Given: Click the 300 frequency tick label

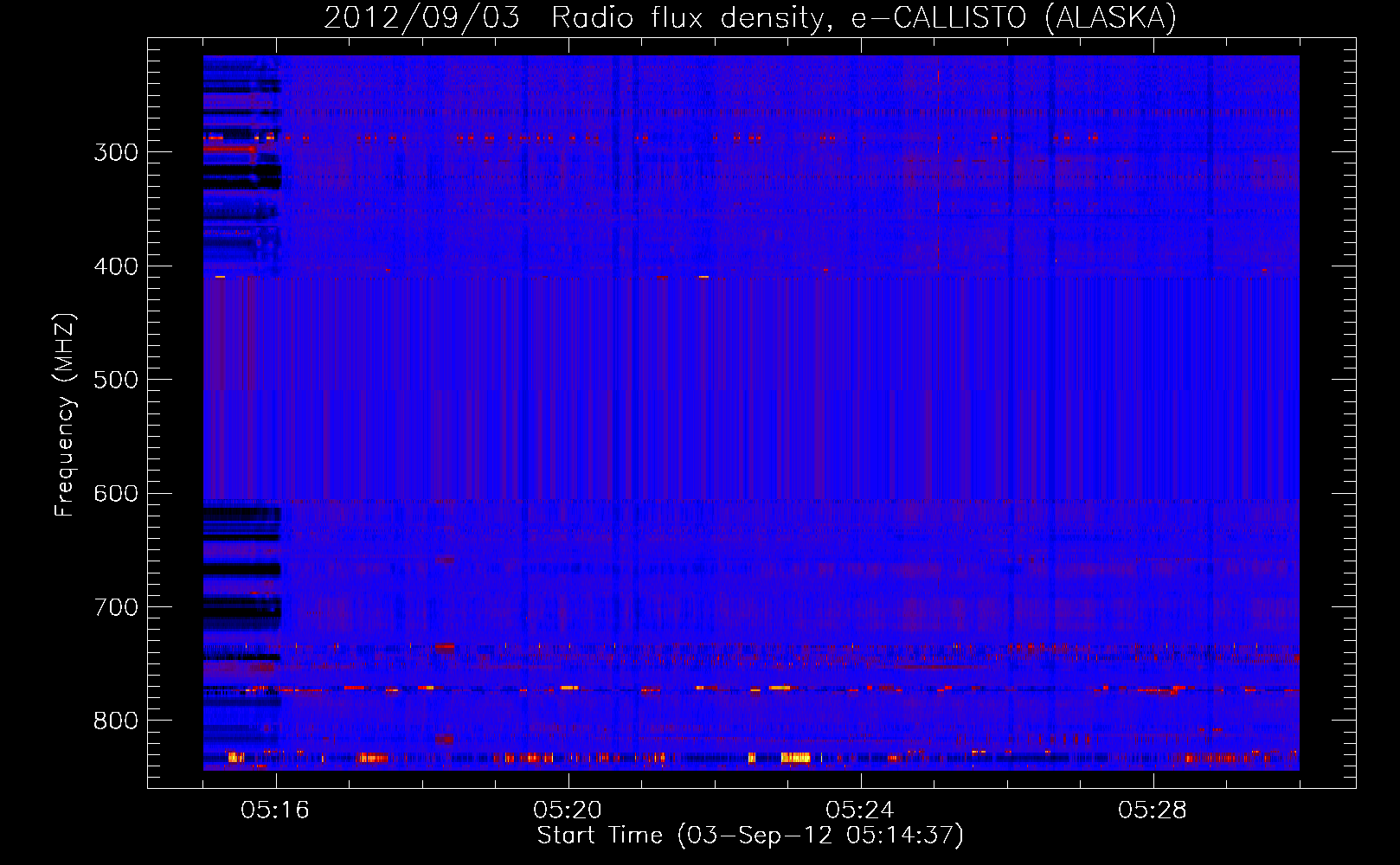Looking at the screenshot, I should click(x=116, y=152).
